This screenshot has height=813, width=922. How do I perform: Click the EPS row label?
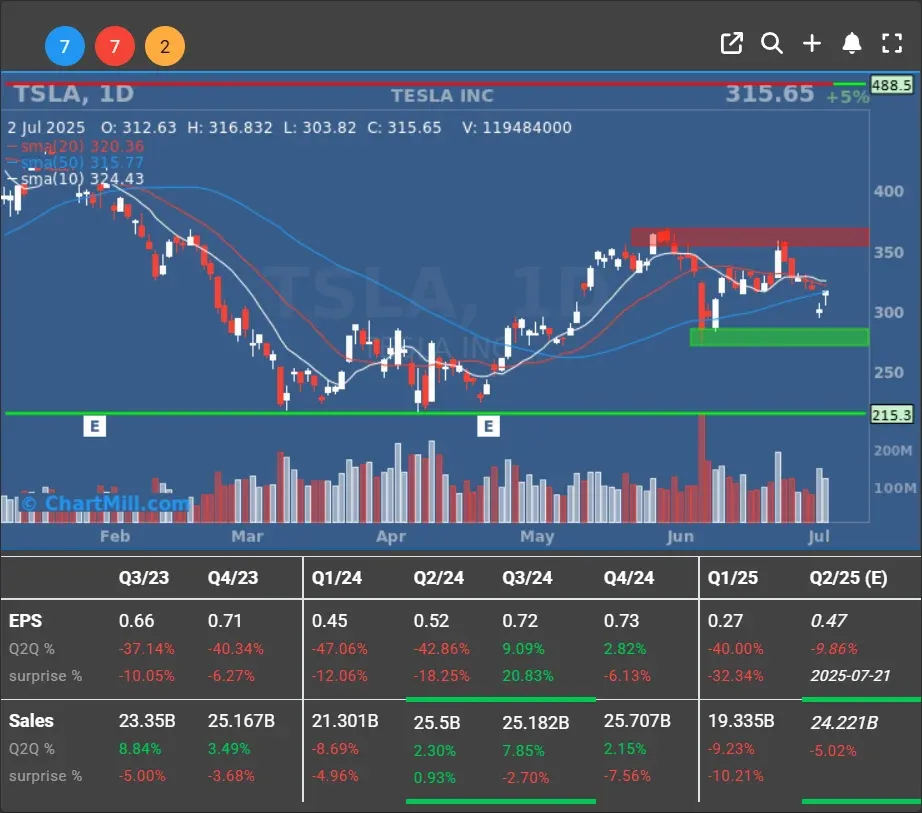(25, 621)
